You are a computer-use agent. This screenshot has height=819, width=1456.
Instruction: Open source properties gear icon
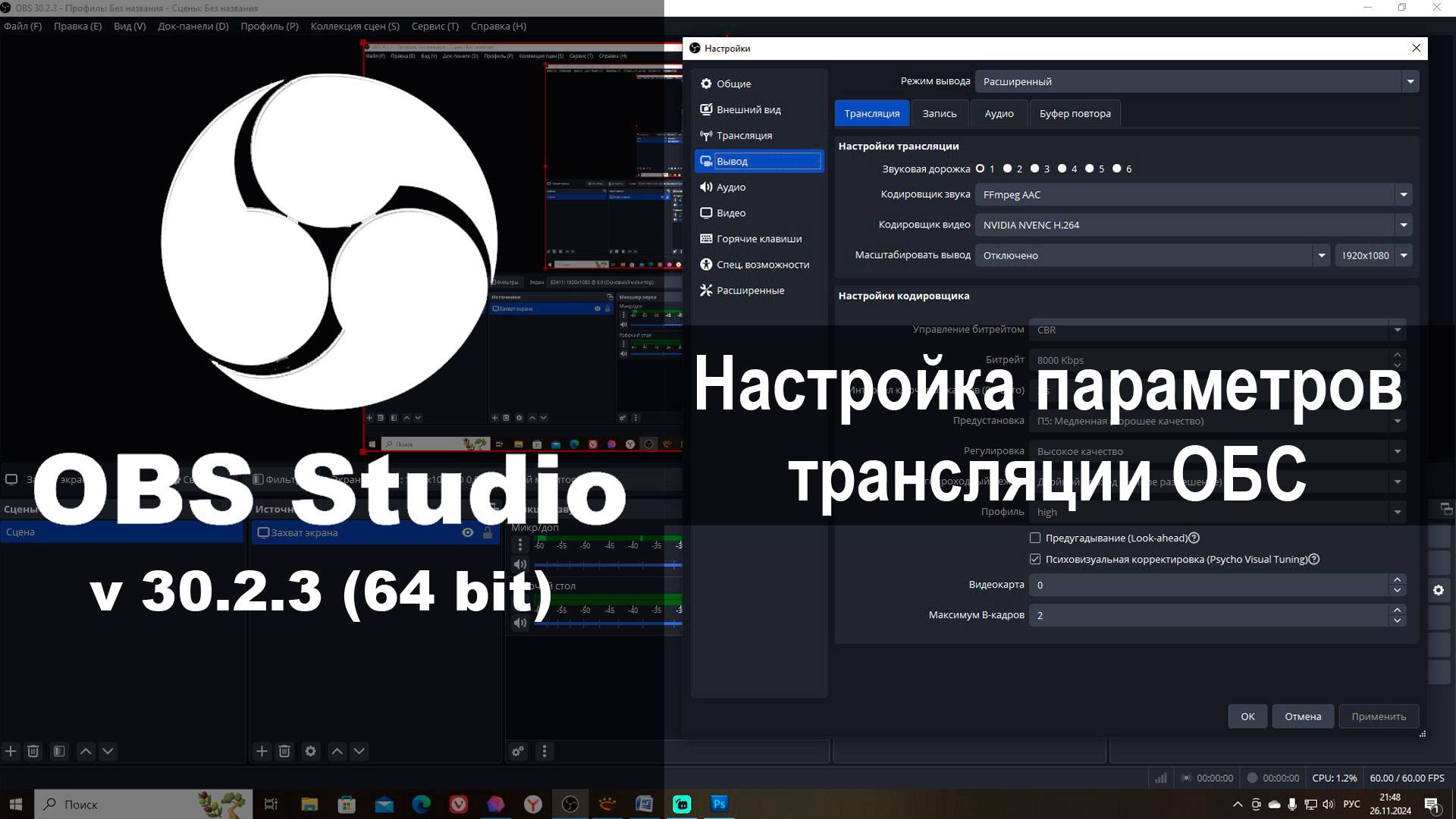point(310,752)
